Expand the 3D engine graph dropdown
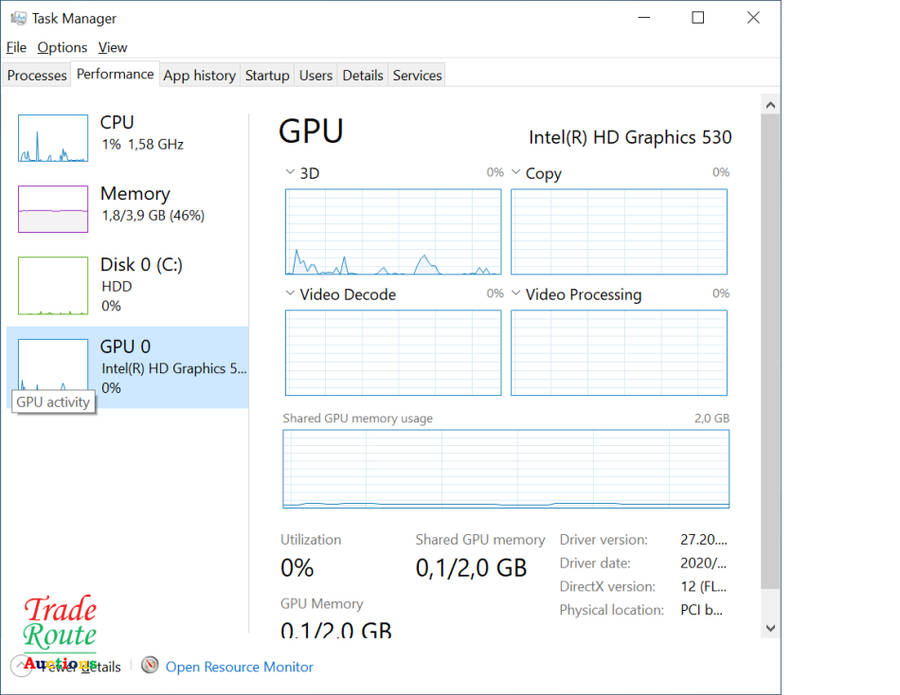900x695 pixels. point(290,173)
